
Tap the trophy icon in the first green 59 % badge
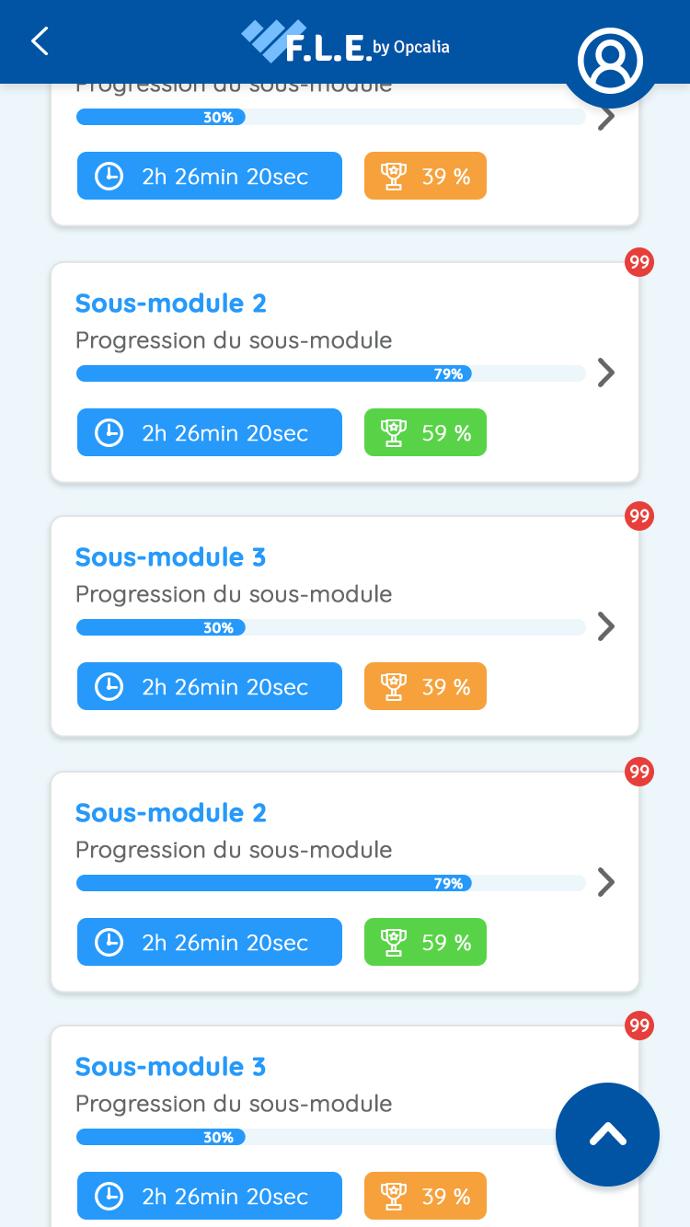click(394, 432)
